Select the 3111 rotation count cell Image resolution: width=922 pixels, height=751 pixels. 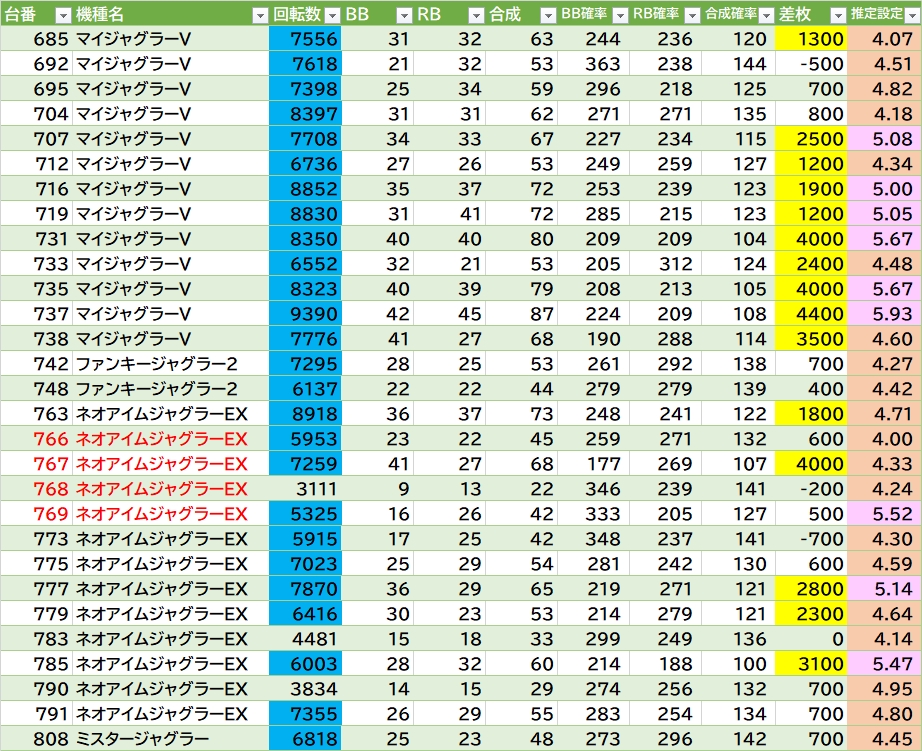click(305, 489)
